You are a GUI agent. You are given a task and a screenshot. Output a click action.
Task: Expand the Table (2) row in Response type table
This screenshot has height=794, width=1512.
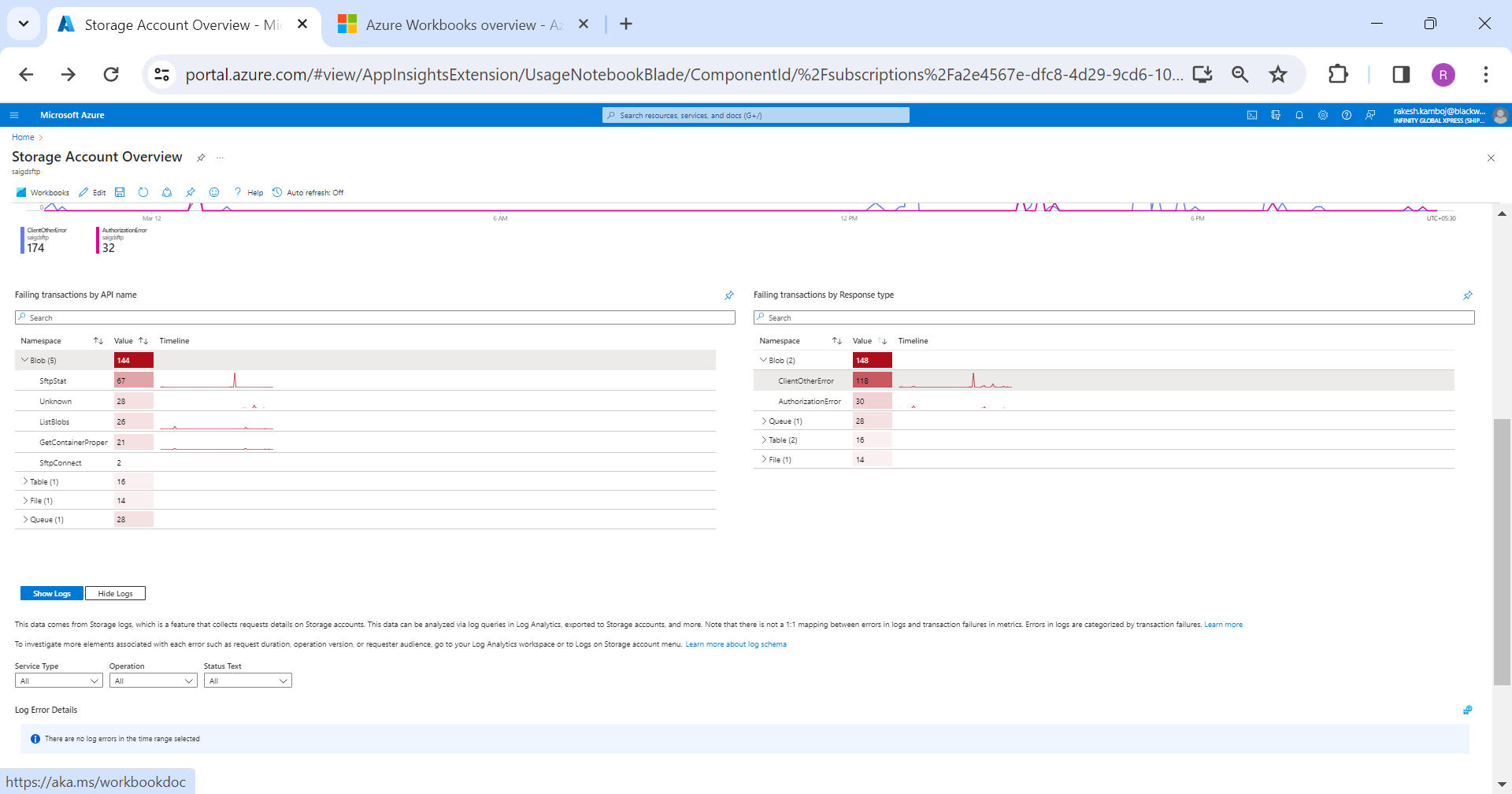[763, 440]
